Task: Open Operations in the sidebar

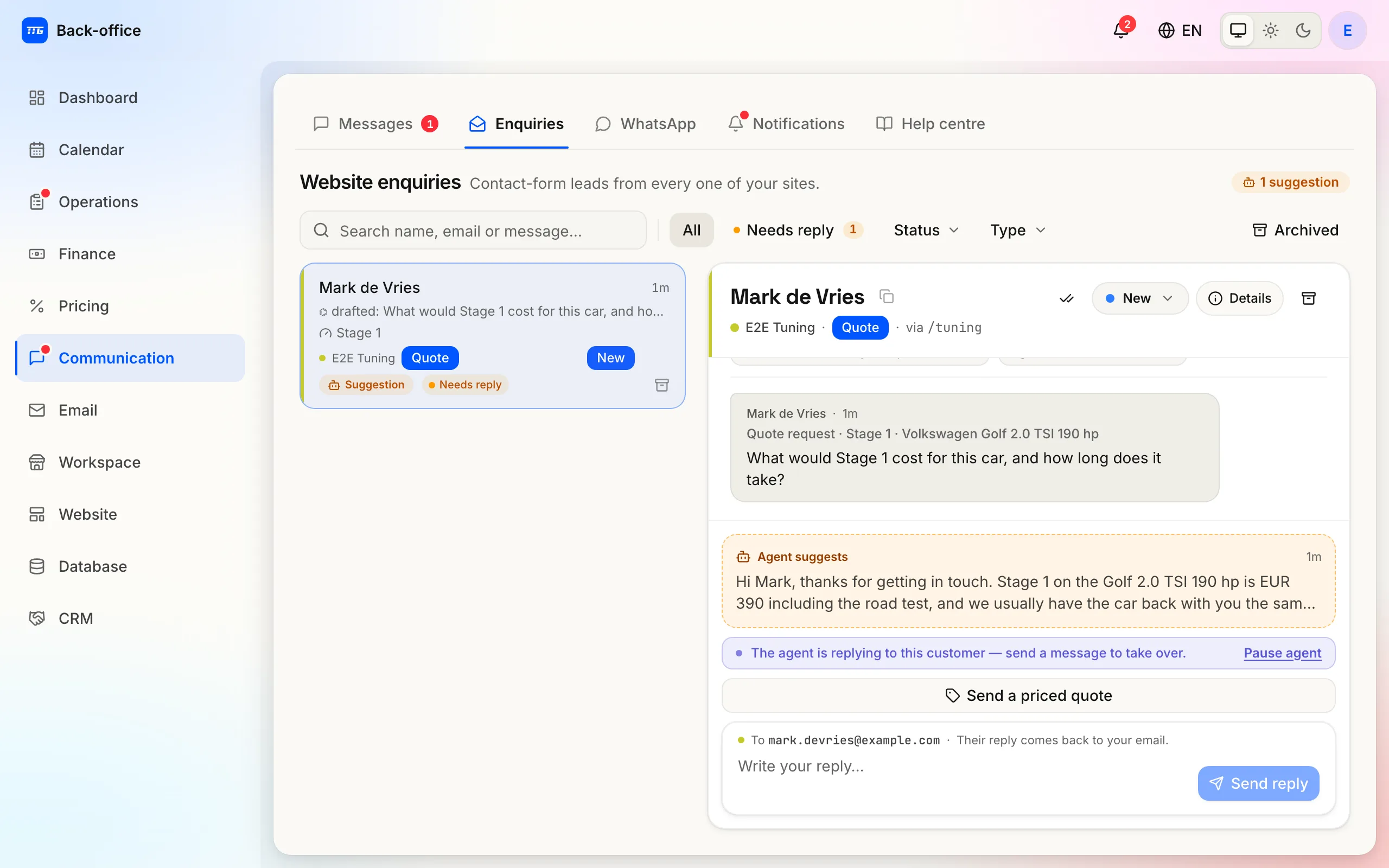Action: click(130, 202)
